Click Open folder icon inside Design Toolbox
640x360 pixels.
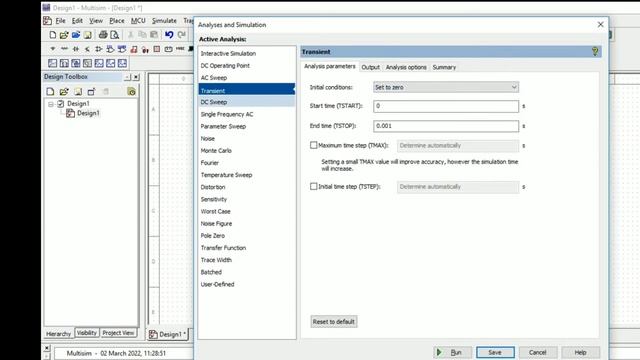(x=64, y=91)
